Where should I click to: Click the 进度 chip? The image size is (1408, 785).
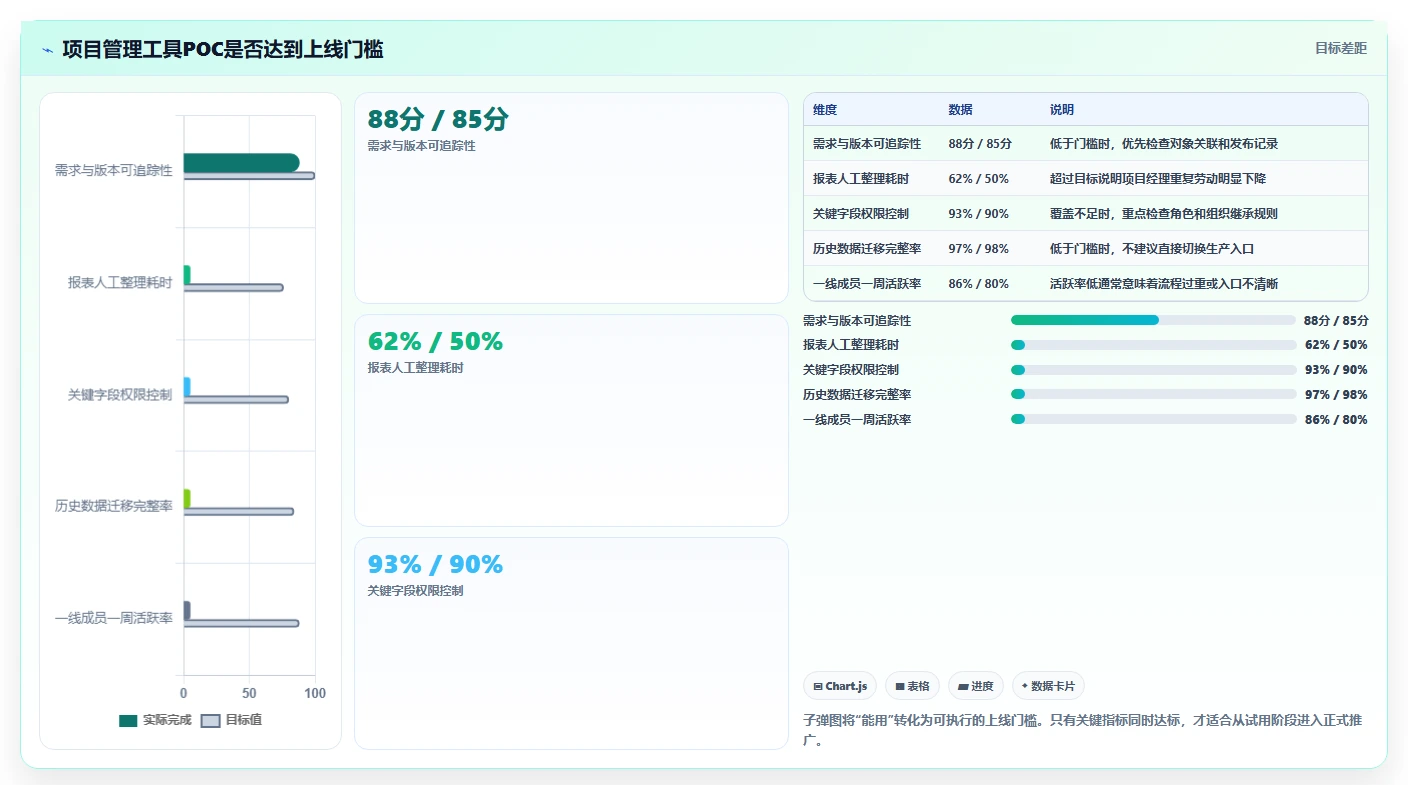click(976, 686)
